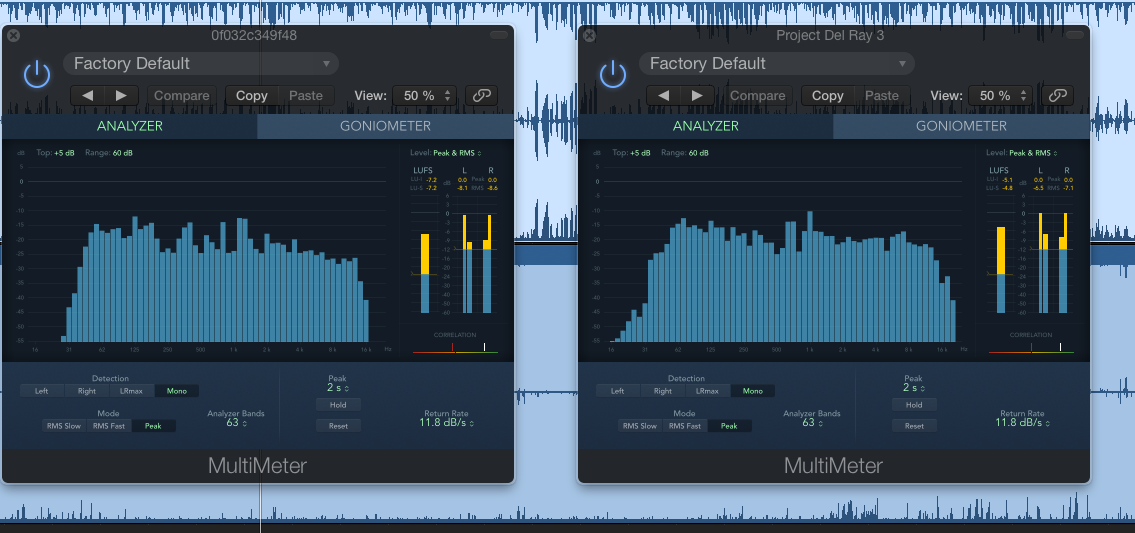The image size is (1135, 533).
Task: Set detection to Right in Project Del Ray 3 window
Action: [x=663, y=391]
